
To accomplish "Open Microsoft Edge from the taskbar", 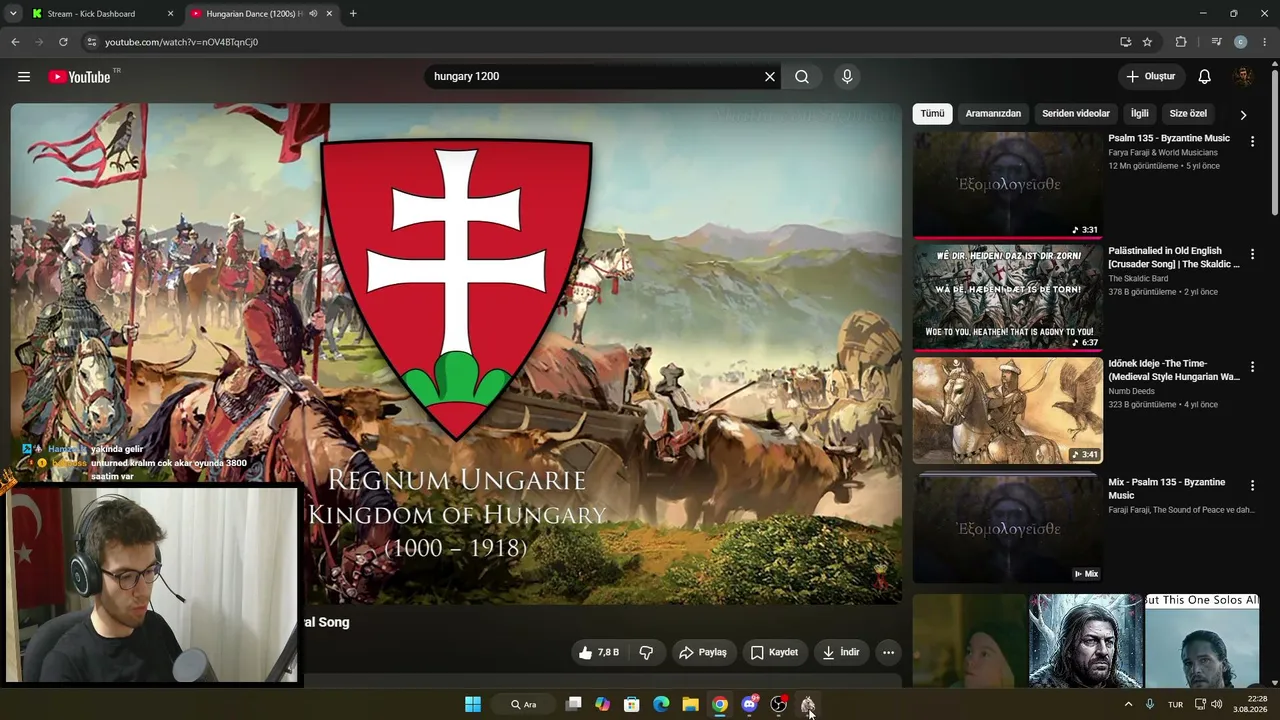I will (x=661, y=705).
